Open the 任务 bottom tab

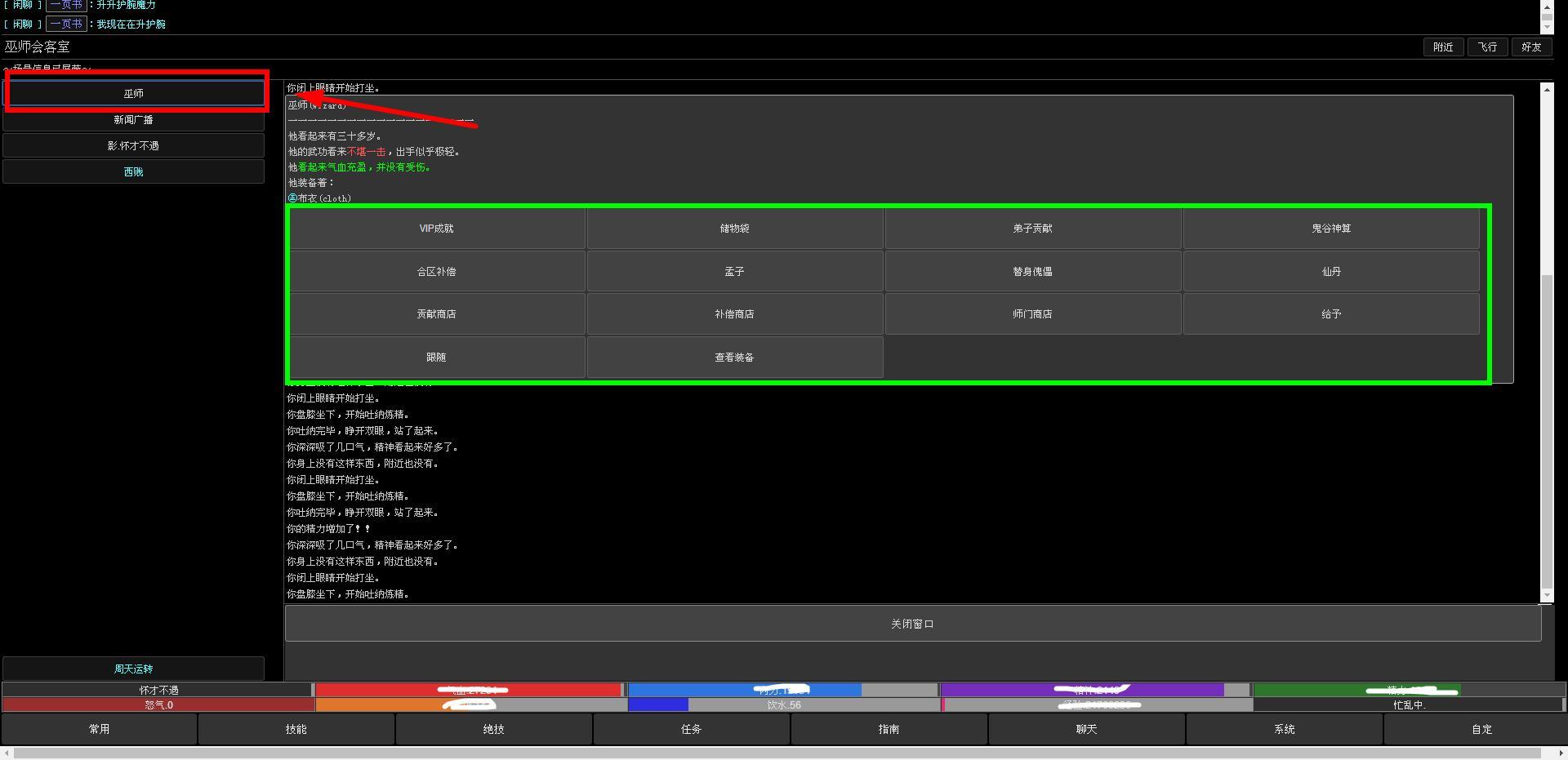click(692, 729)
